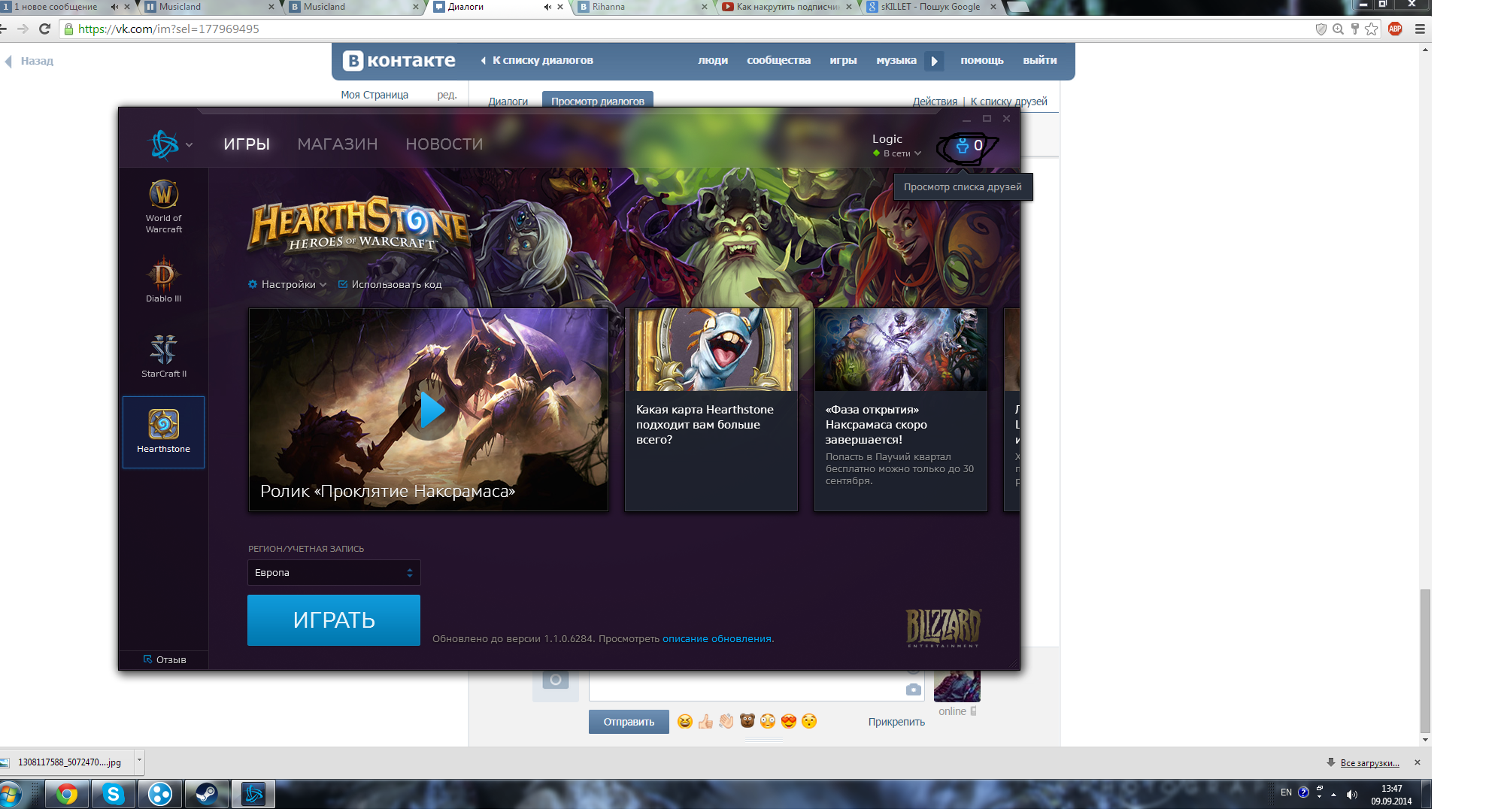Select World of Warcraft in sidebar
This screenshot has height=812, width=1504.
coord(163,206)
